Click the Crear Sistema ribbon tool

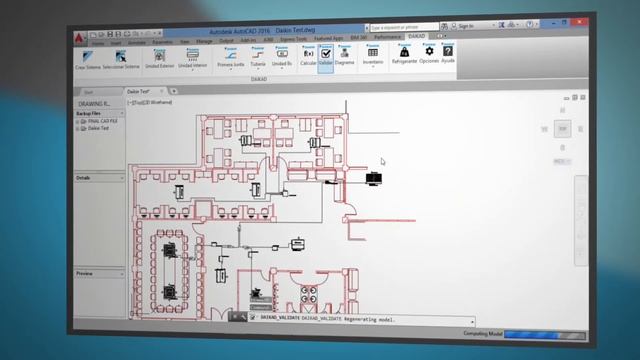click(88, 60)
